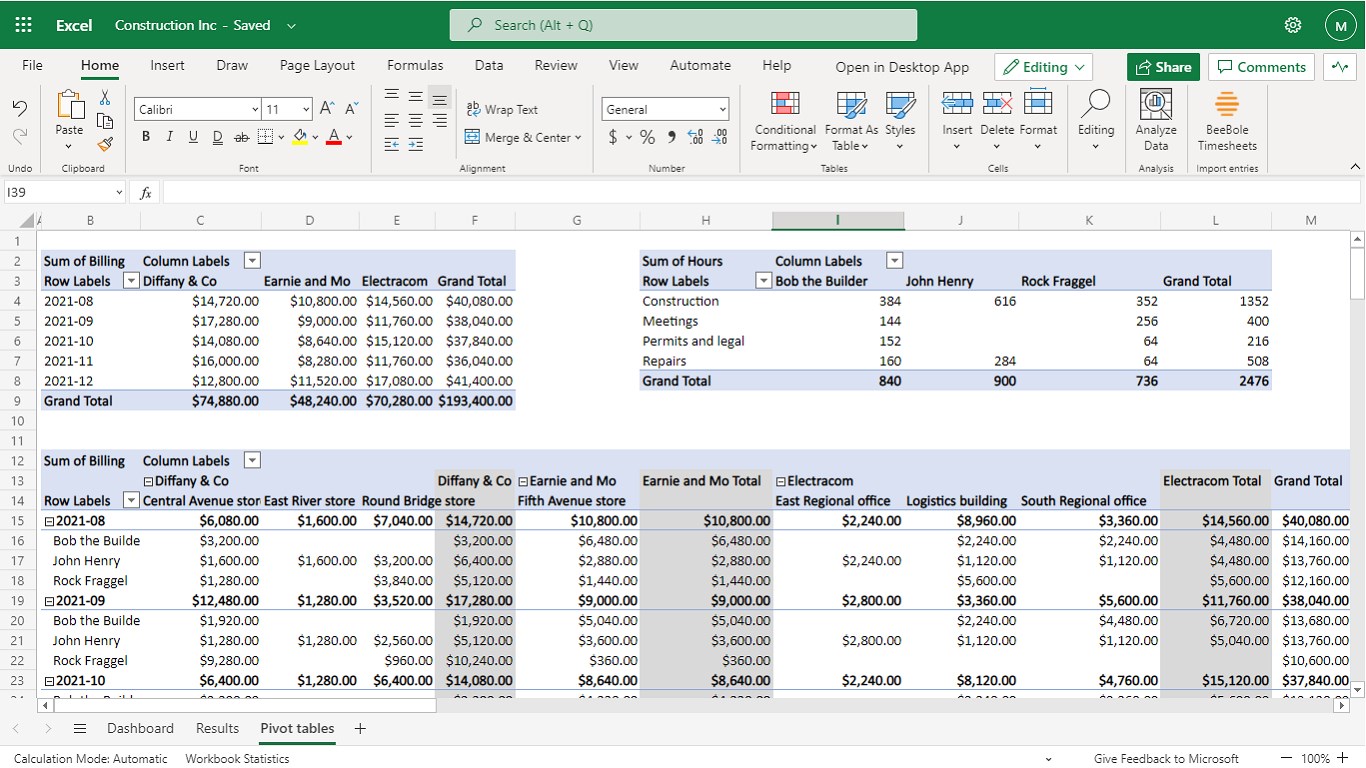Click the Undo arrow icon
The image size is (1366, 768).
[x=20, y=109]
